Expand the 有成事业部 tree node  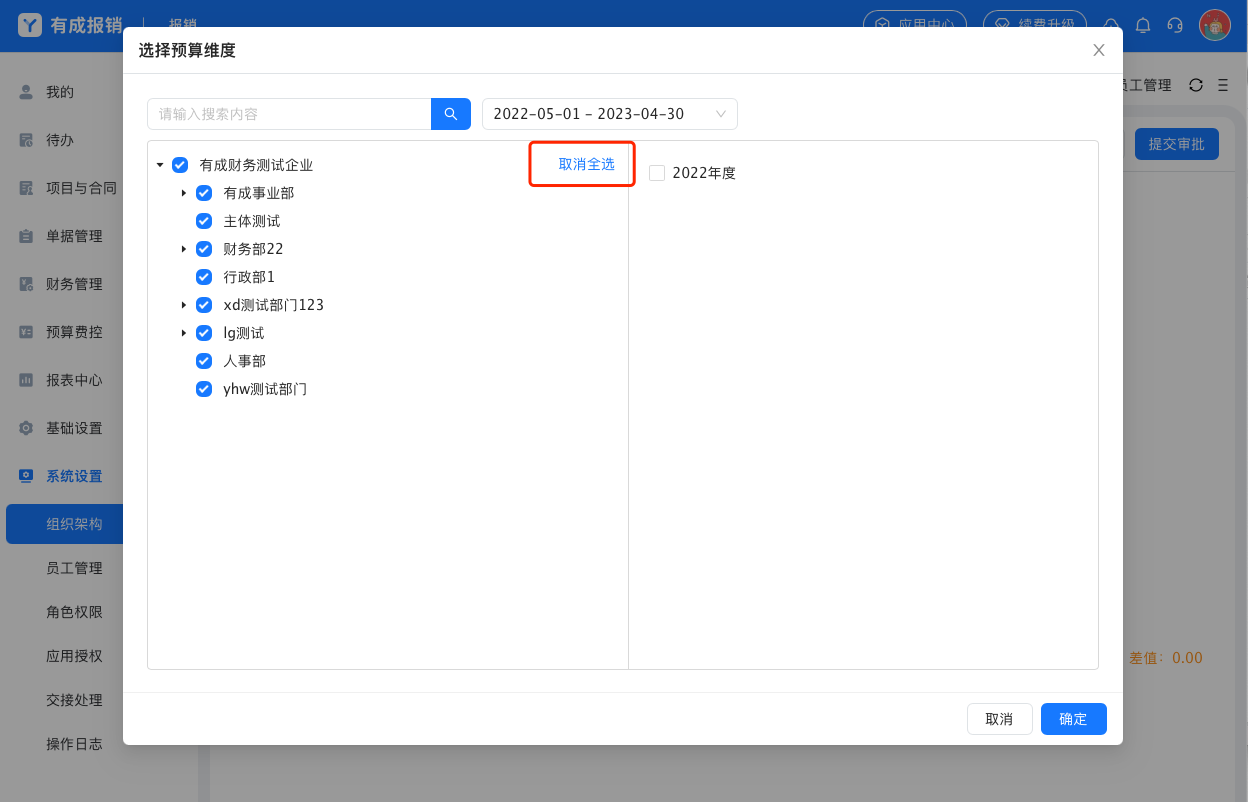coord(183,193)
